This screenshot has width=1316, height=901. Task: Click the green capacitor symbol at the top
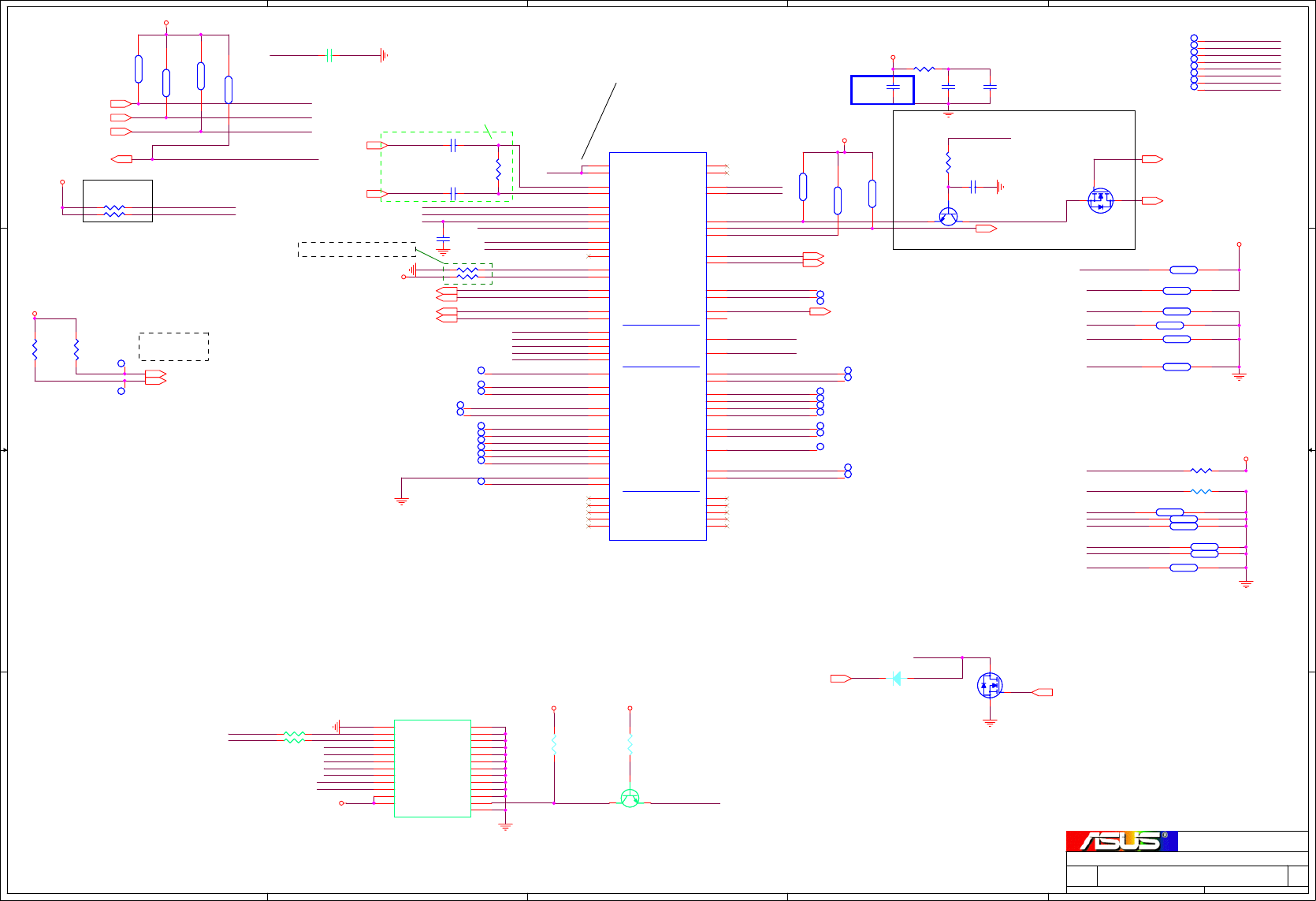point(330,55)
